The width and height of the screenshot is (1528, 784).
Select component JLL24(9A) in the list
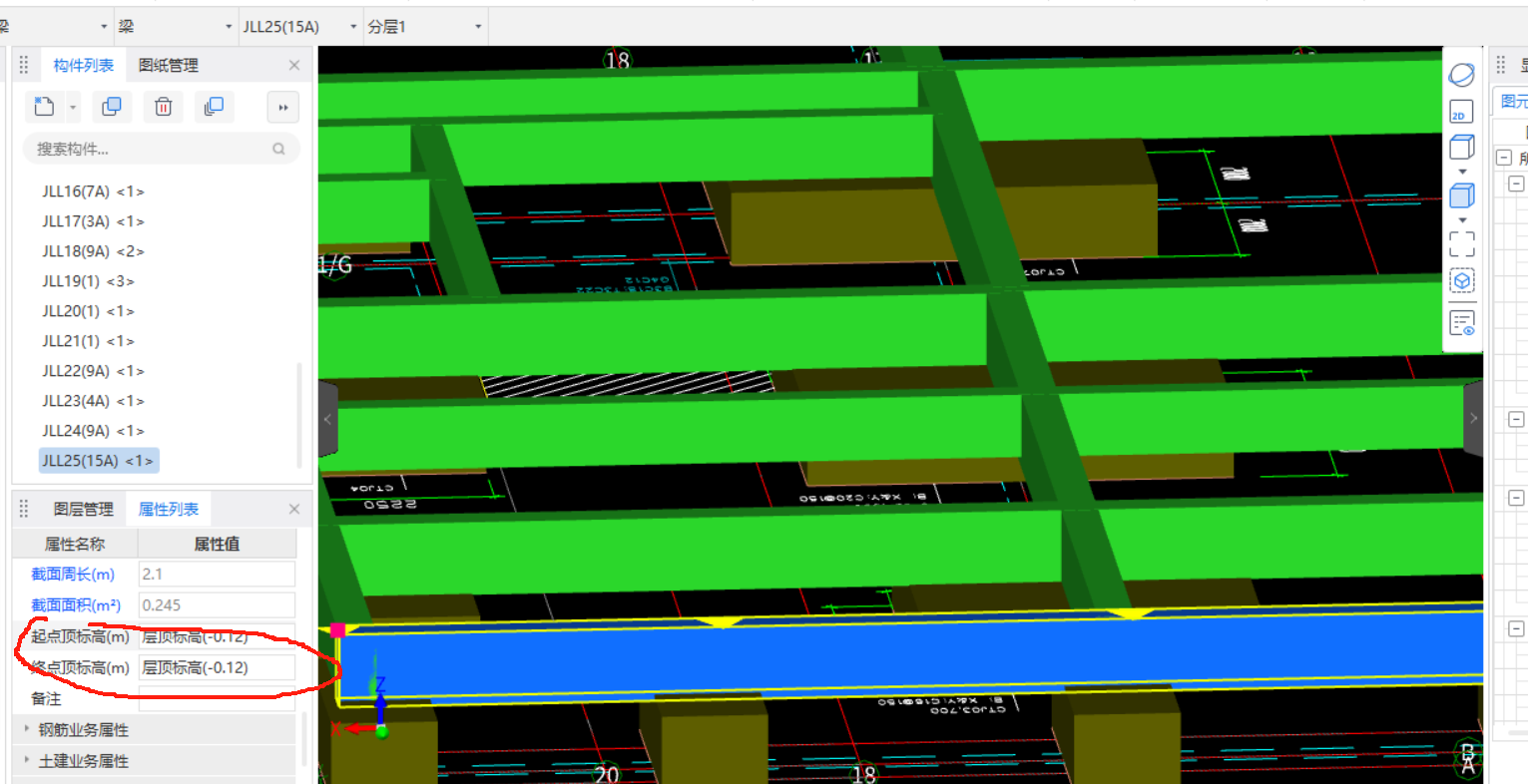[93, 431]
